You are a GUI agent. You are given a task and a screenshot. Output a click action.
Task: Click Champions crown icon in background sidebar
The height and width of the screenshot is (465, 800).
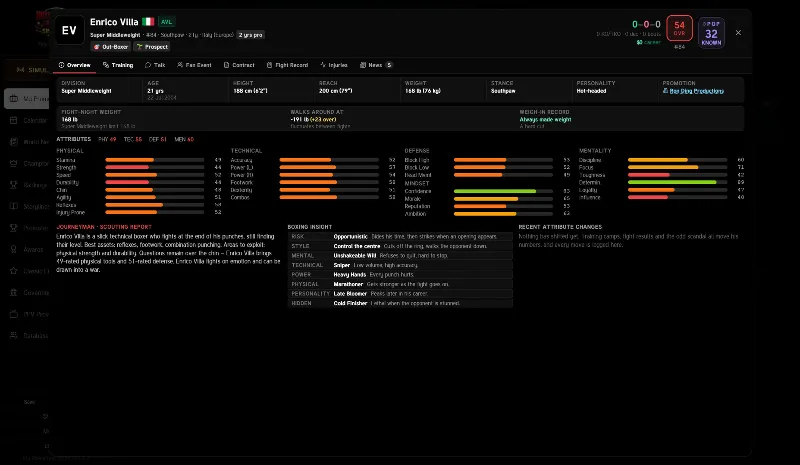(x=14, y=163)
